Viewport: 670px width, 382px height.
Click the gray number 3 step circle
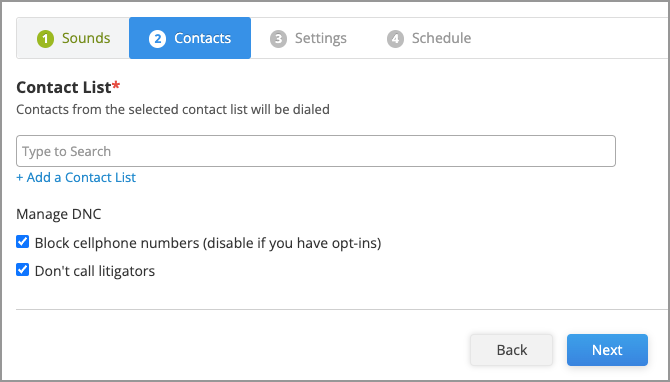[x=278, y=38]
